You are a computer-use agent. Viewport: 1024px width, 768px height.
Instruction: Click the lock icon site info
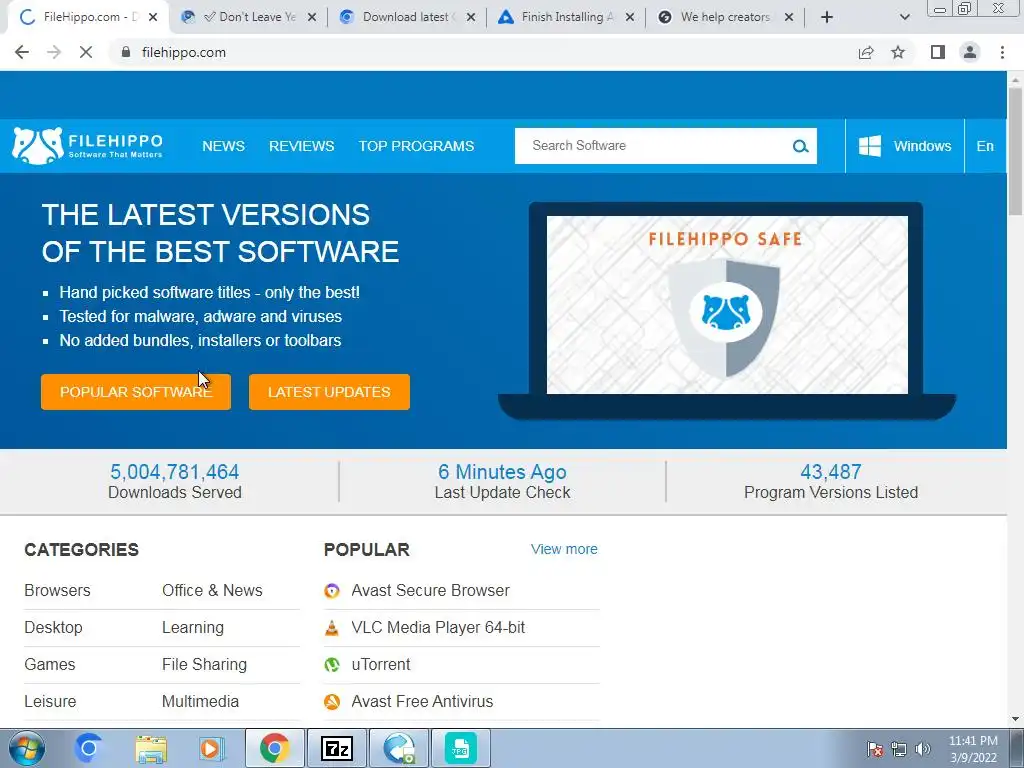[x=126, y=52]
